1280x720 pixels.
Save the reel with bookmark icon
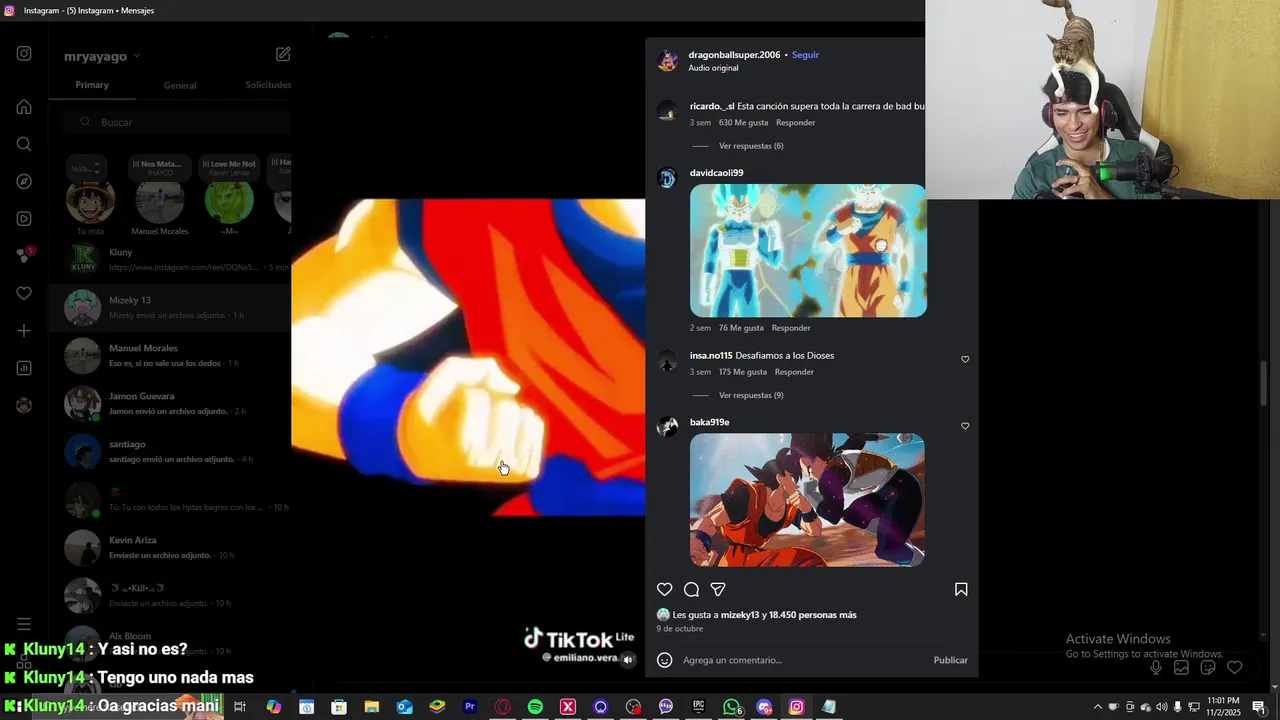point(961,589)
